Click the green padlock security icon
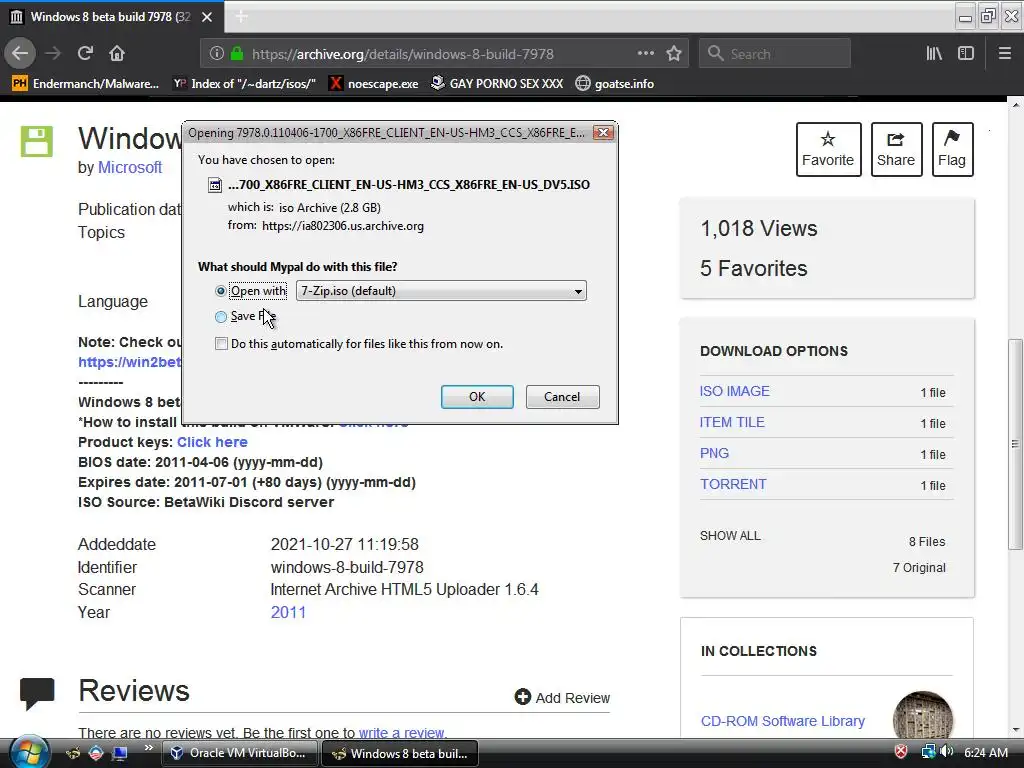Image resolution: width=1024 pixels, height=768 pixels. pos(237,54)
